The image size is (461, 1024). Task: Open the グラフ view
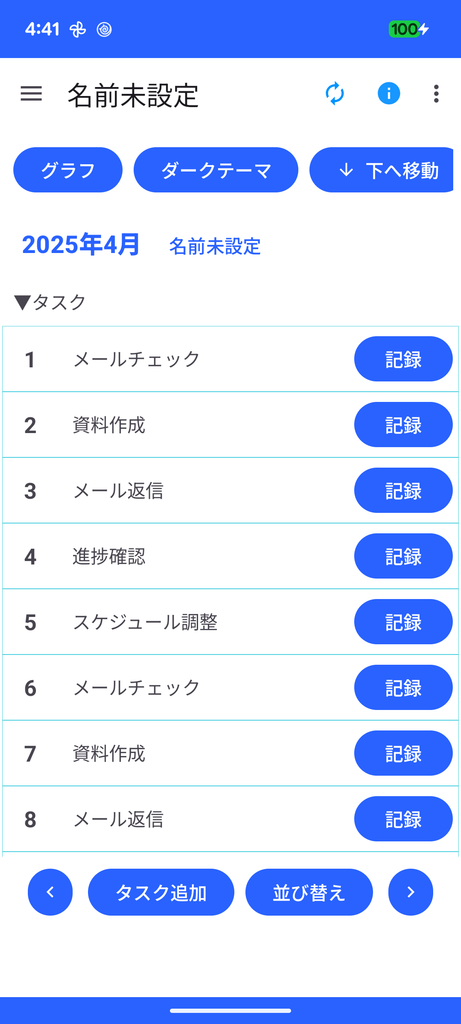click(x=68, y=170)
